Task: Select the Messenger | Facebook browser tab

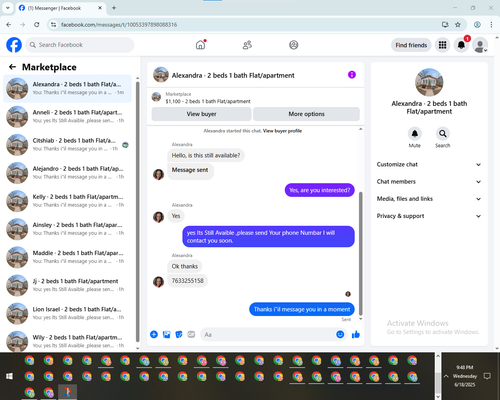Action: click(x=60, y=8)
